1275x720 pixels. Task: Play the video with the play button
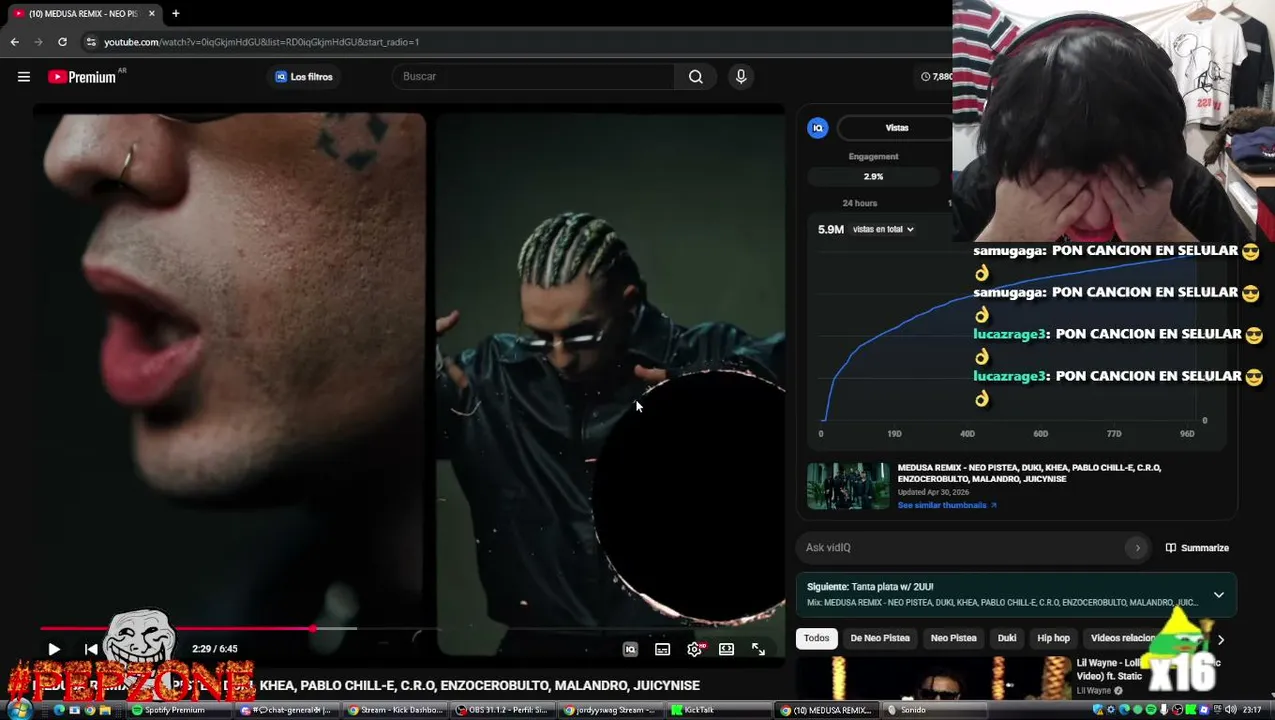coord(54,649)
